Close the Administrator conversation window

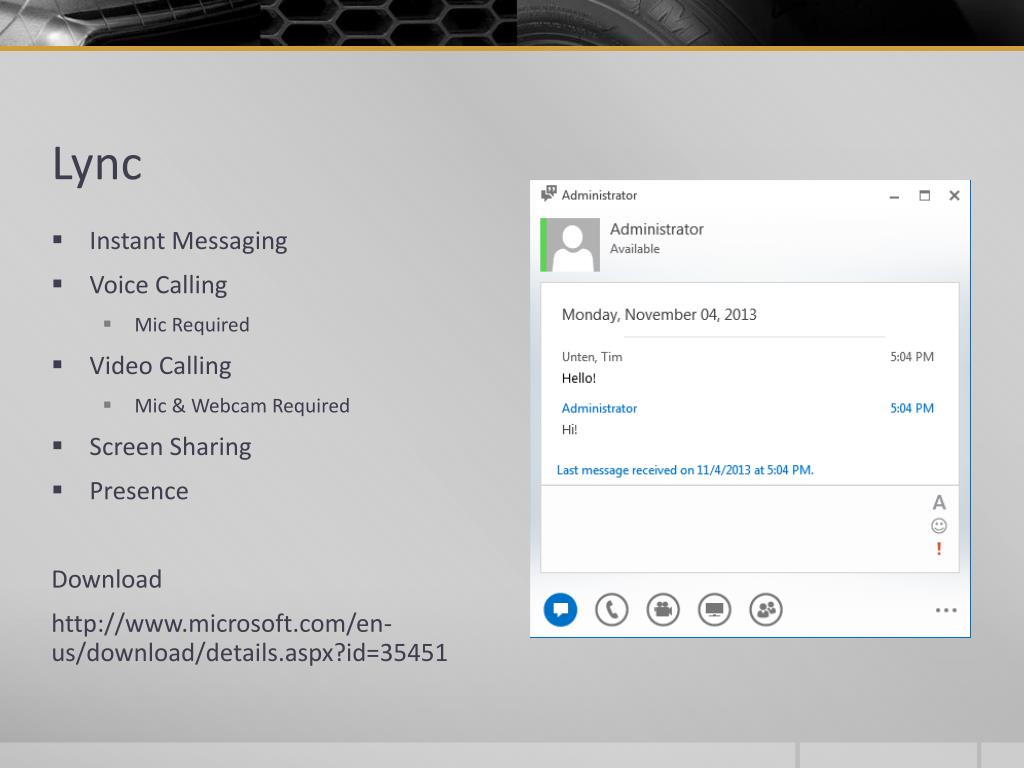click(954, 195)
